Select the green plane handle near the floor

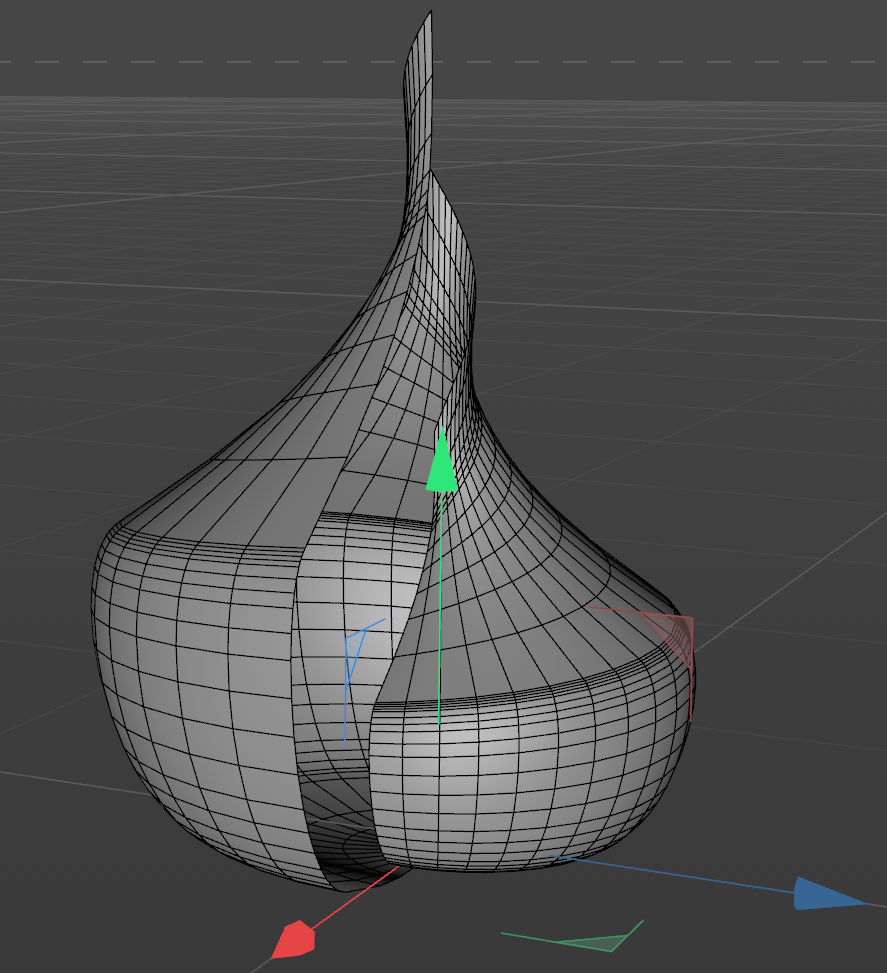[596, 941]
